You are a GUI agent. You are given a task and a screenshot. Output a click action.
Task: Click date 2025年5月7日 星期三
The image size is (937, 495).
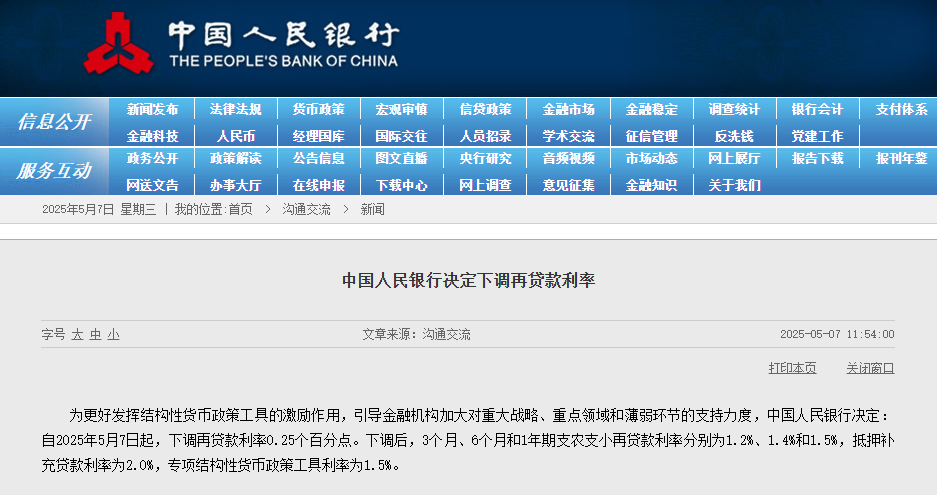[x=99, y=209]
